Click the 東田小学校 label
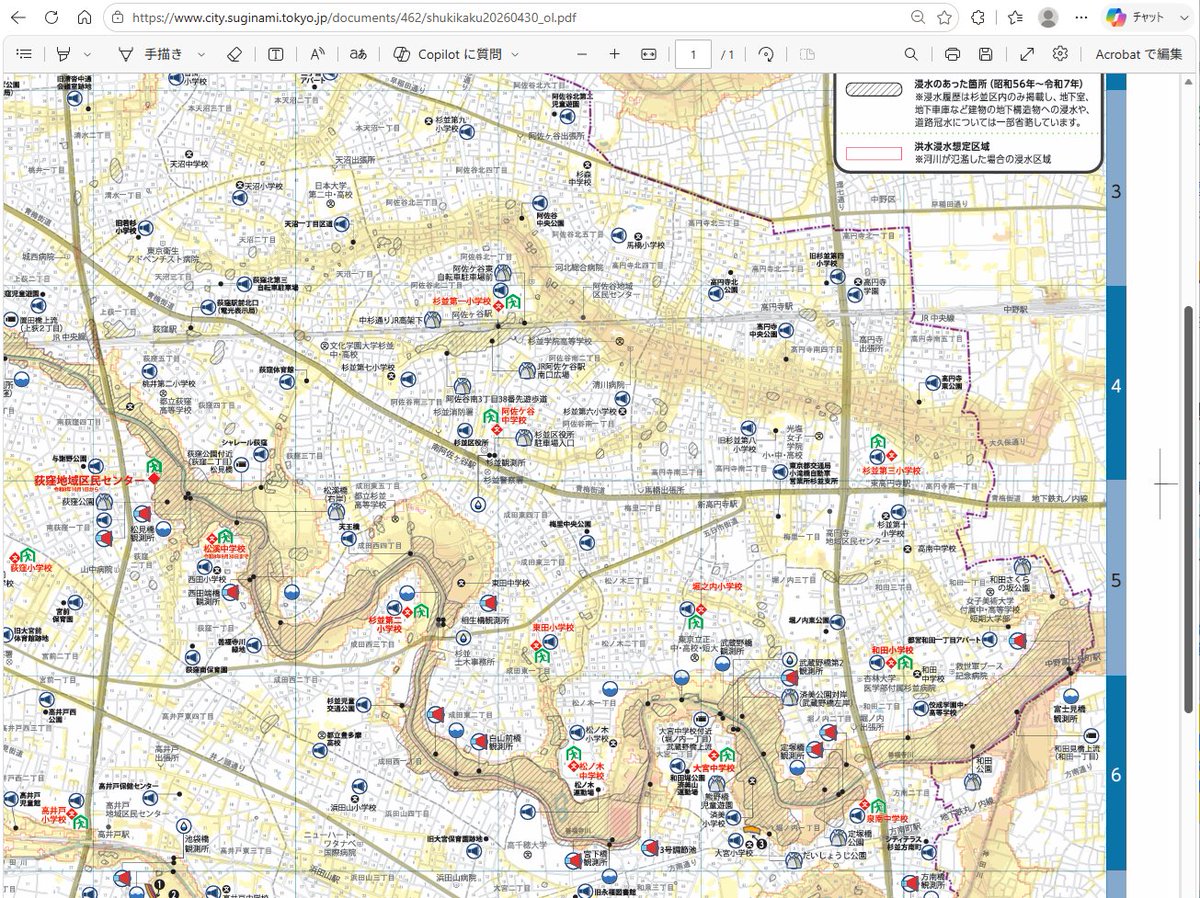 pos(552,627)
